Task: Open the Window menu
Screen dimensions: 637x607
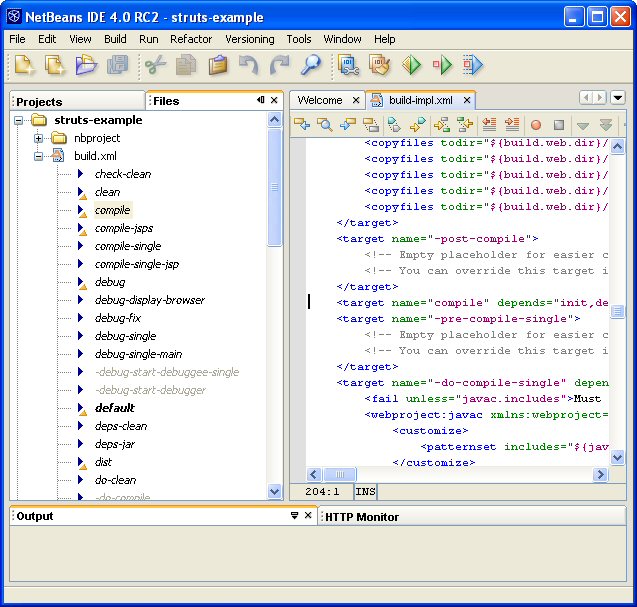Action: pos(342,39)
